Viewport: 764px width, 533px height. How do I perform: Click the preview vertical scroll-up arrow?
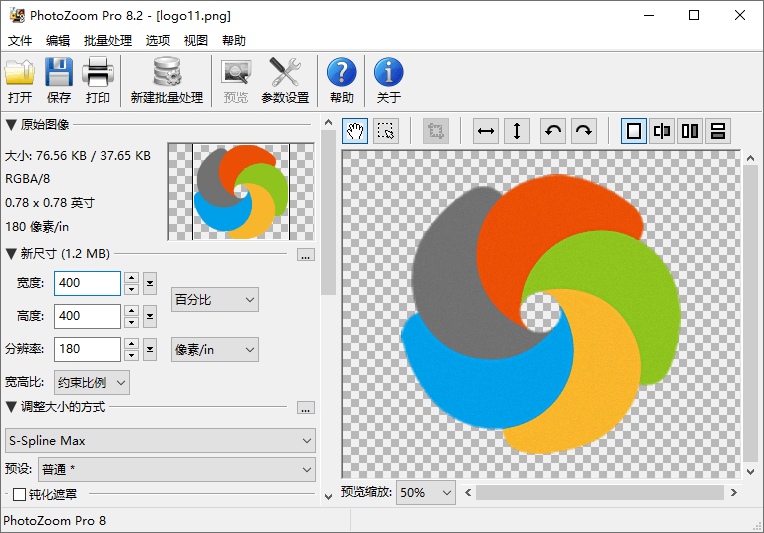(x=751, y=158)
